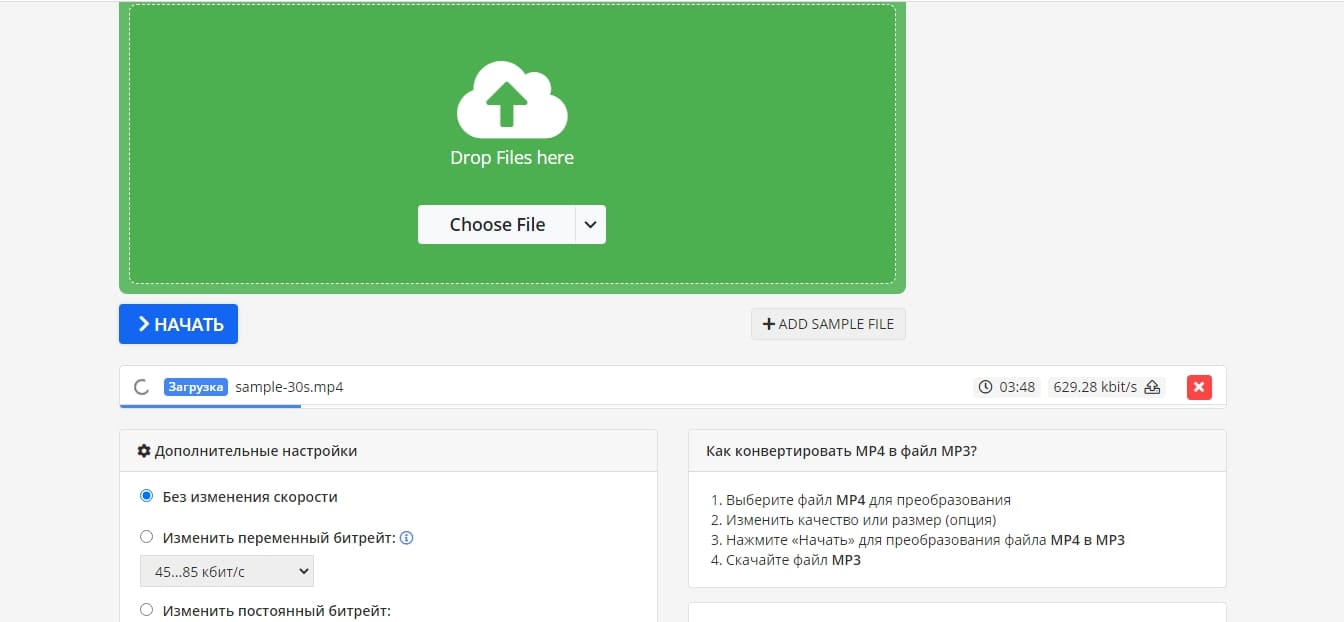Expand the arrow next to Choose File
Screen dimensions: 1344x622
tap(590, 225)
